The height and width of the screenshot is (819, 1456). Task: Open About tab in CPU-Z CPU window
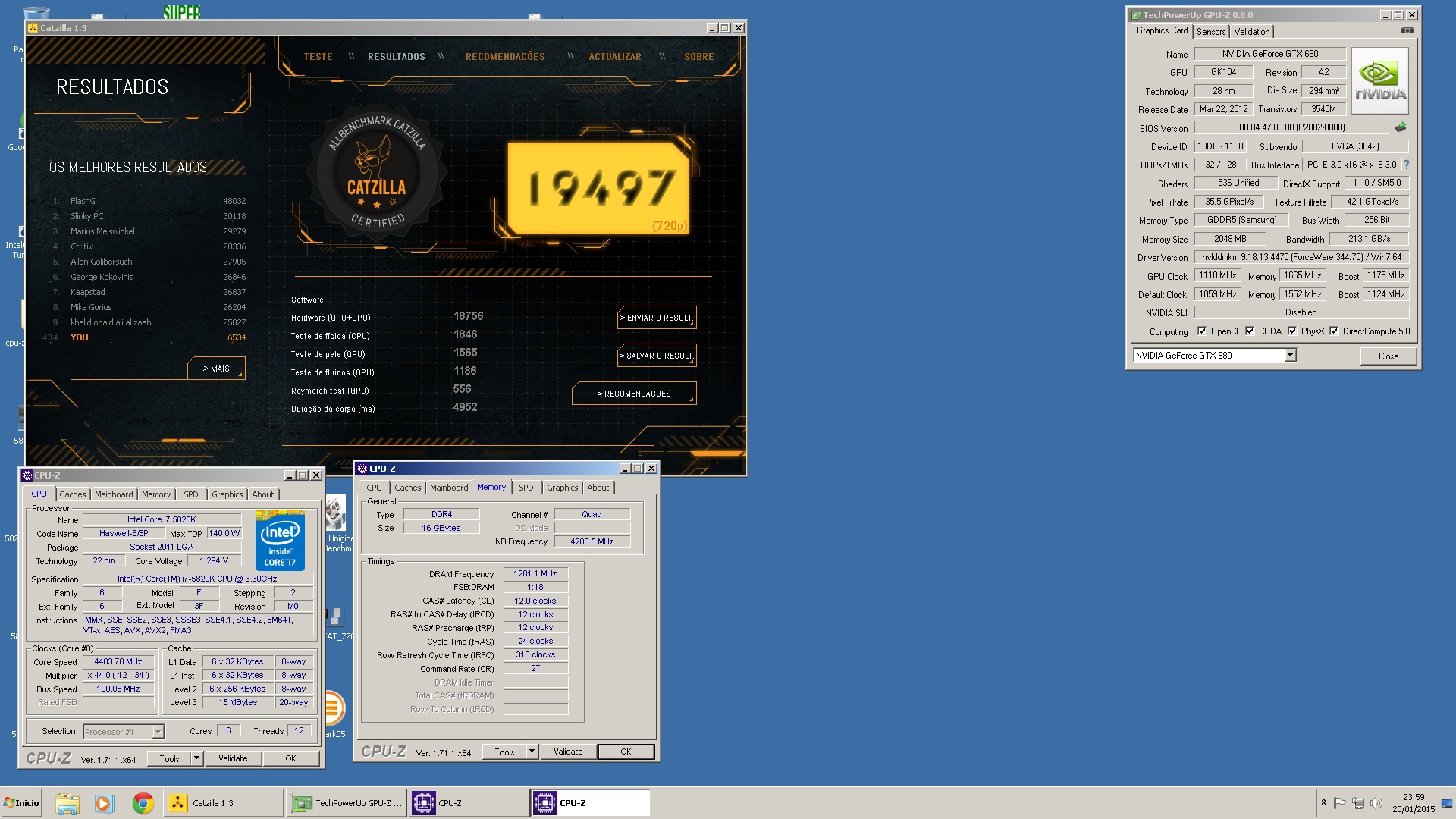click(x=263, y=494)
